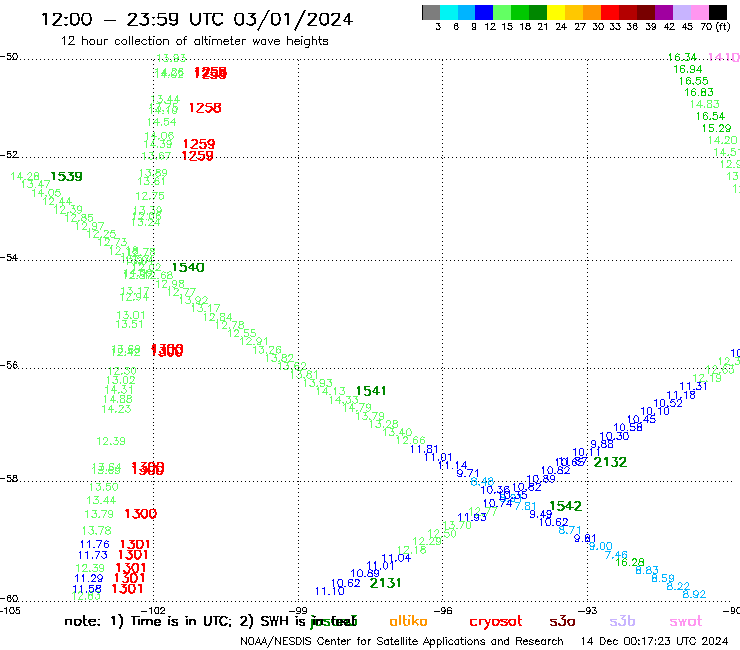Click the 'swot' satellite legend label
Viewport: 740px width, 650px height.
pos(685,622)
